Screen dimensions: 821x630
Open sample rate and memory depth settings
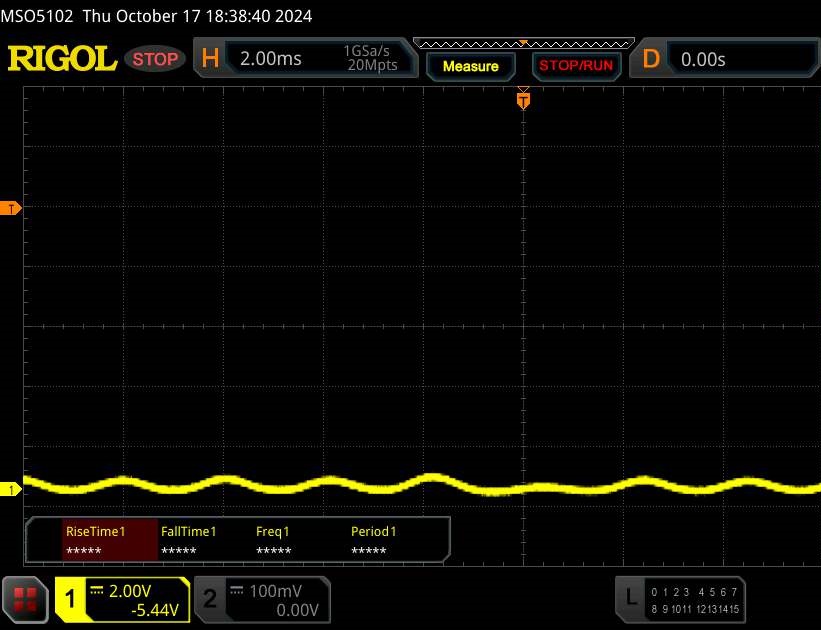370,59
